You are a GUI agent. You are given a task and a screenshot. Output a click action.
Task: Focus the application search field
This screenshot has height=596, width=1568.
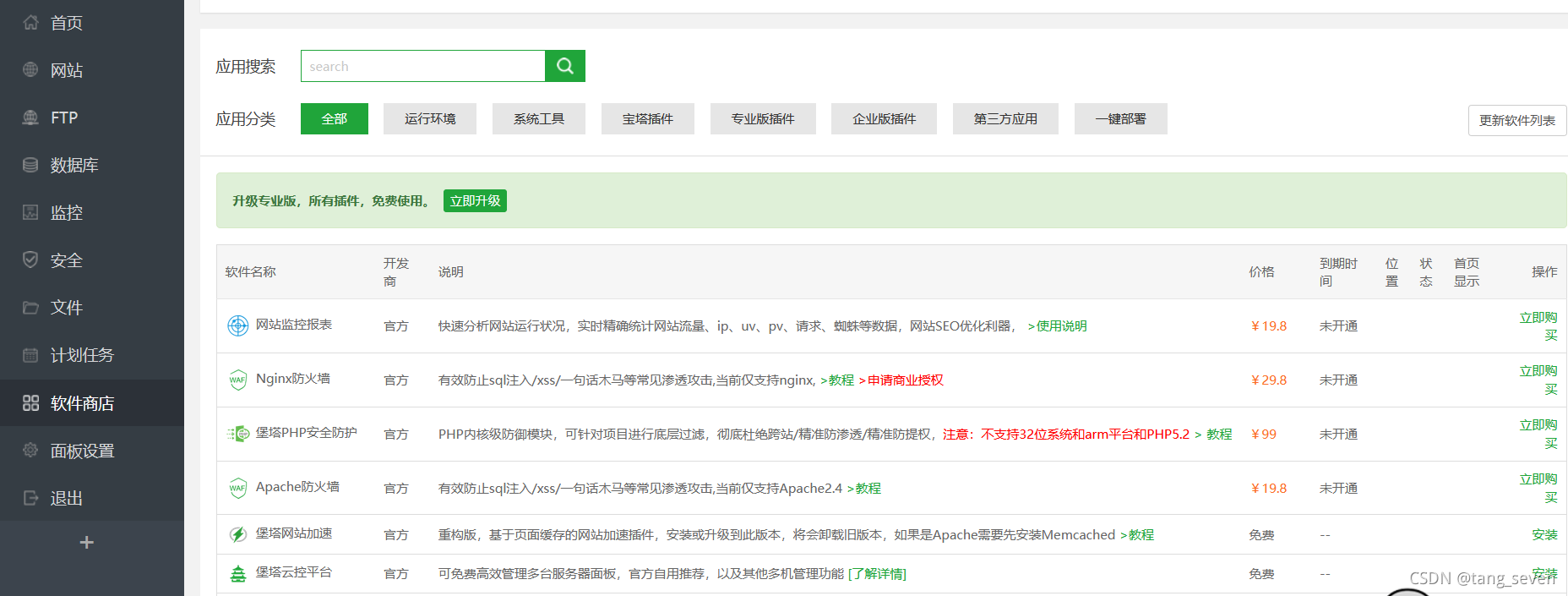coord(423,66)
